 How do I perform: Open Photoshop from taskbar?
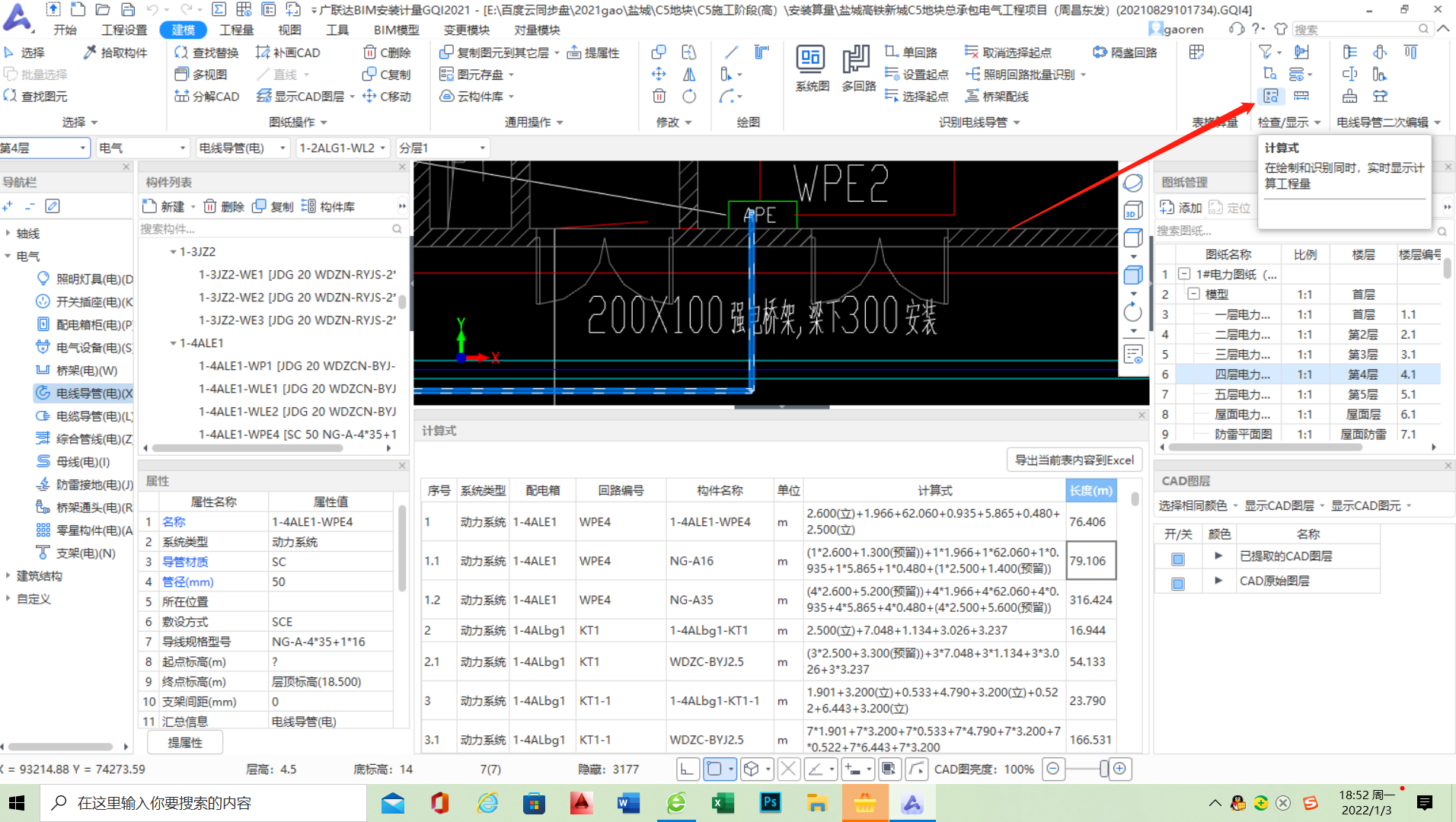click(x=770, y=803)
